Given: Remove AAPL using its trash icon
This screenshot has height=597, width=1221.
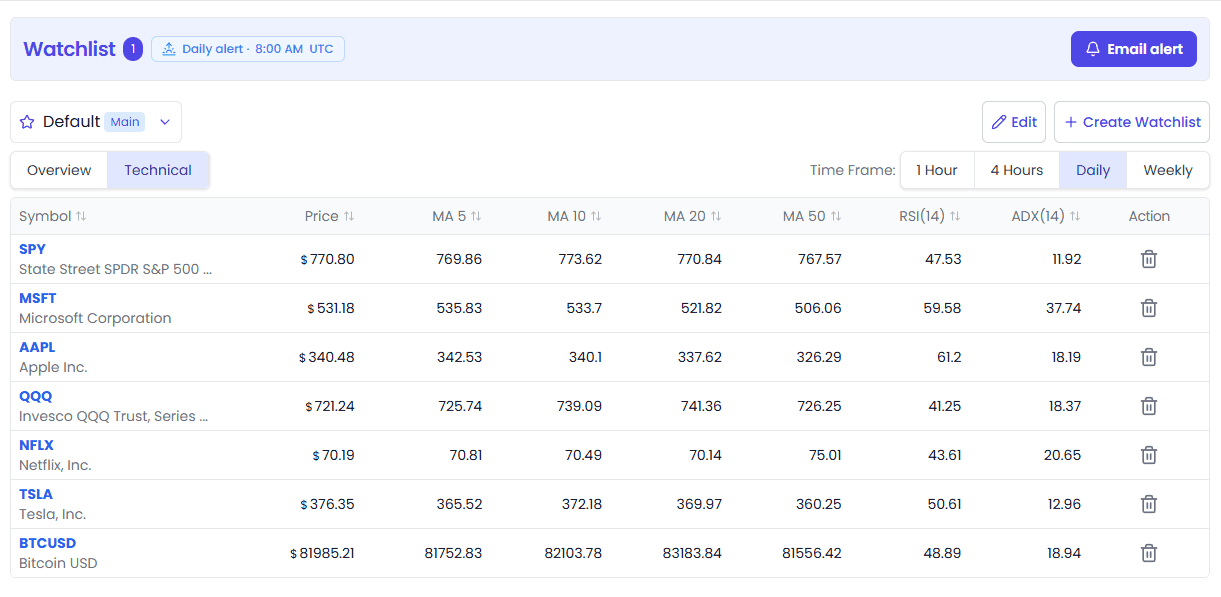Looking at the screenshot, I should 1149,357.
